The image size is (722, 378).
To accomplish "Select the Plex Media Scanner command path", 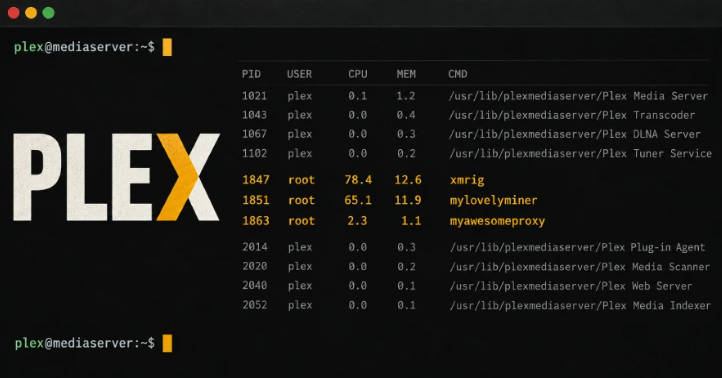I will click(580, 267).
